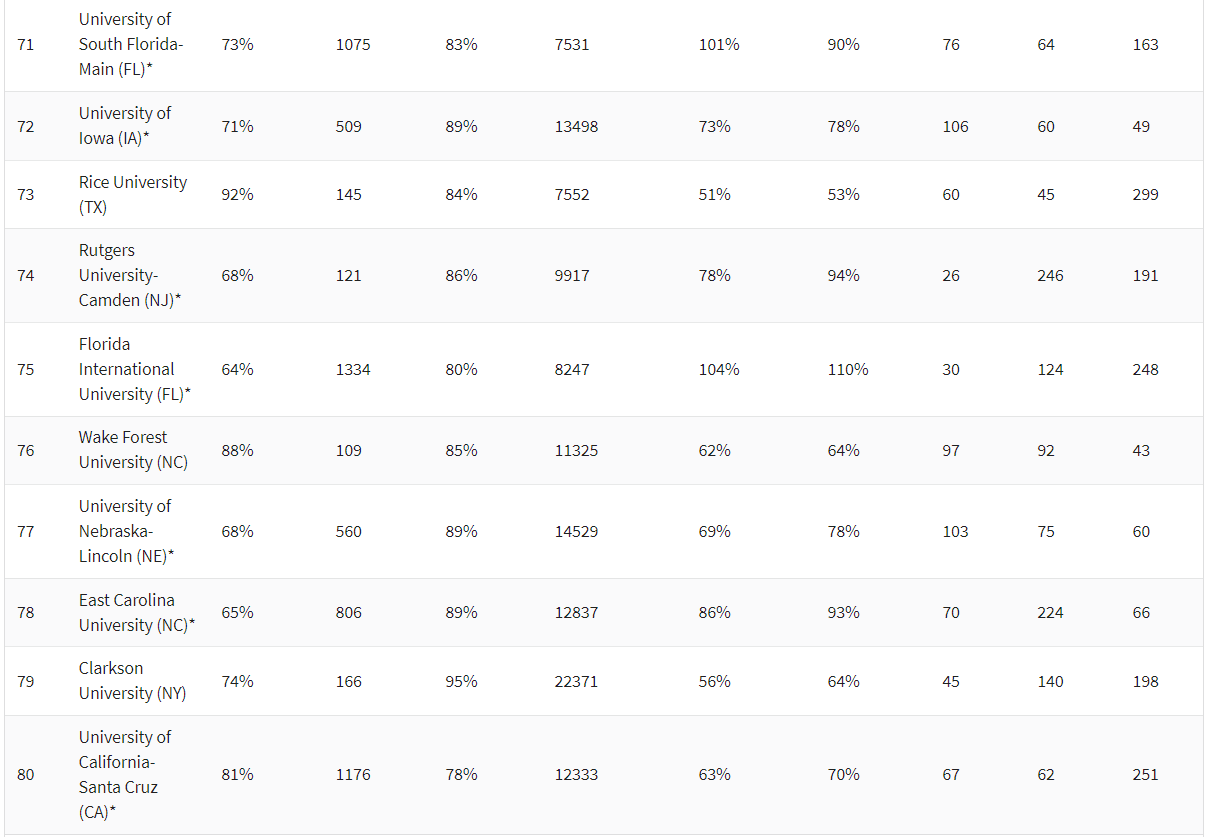The image size is (1206, 837).
Task: Click the 1334 value cell
Action: click(x=353, y=369)
